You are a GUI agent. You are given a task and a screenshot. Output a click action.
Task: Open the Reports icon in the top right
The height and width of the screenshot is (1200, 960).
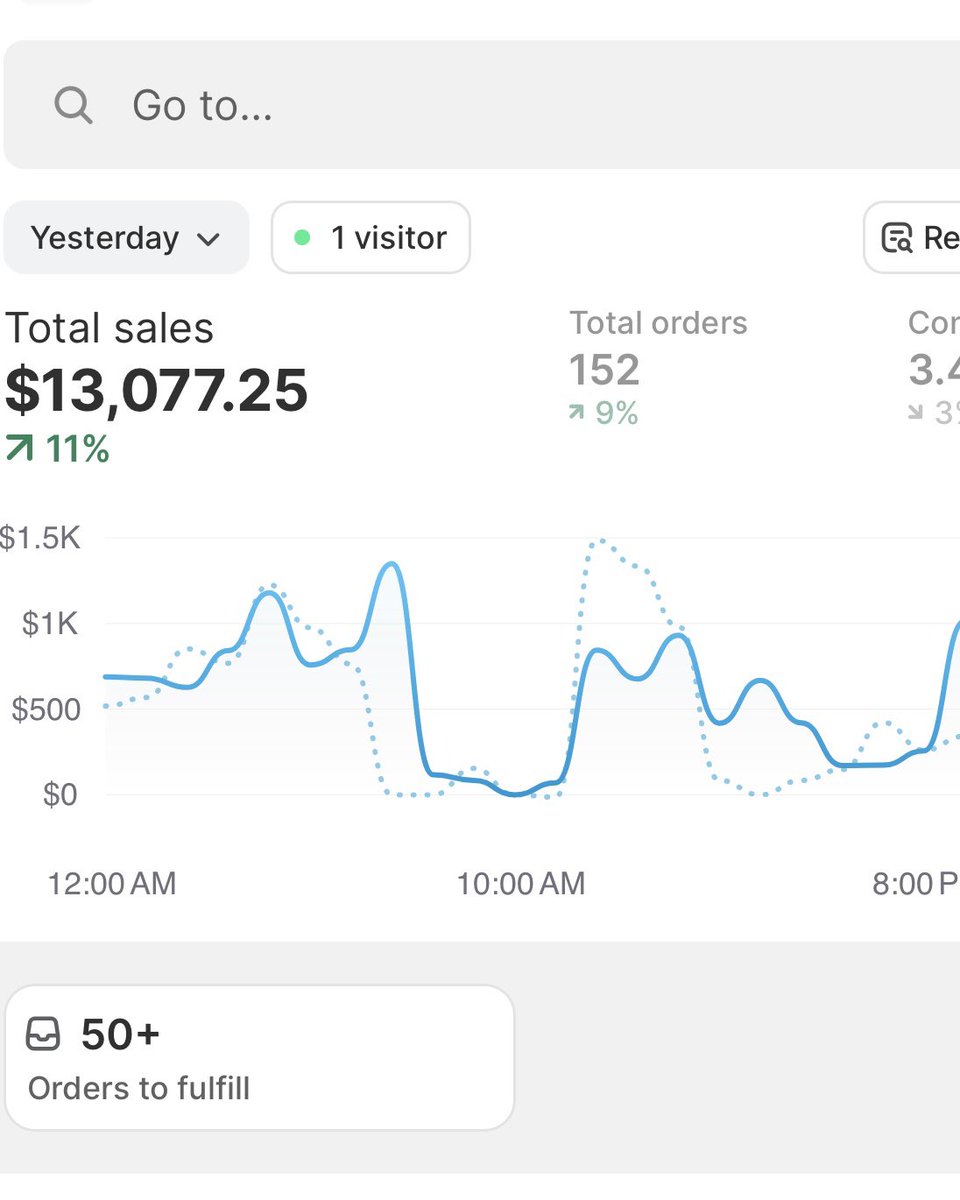click(x=899, y=238)
